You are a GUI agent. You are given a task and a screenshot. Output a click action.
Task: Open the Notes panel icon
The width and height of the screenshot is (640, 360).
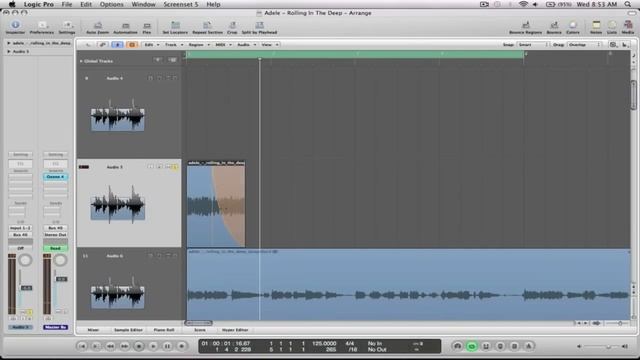click(596, 25)
